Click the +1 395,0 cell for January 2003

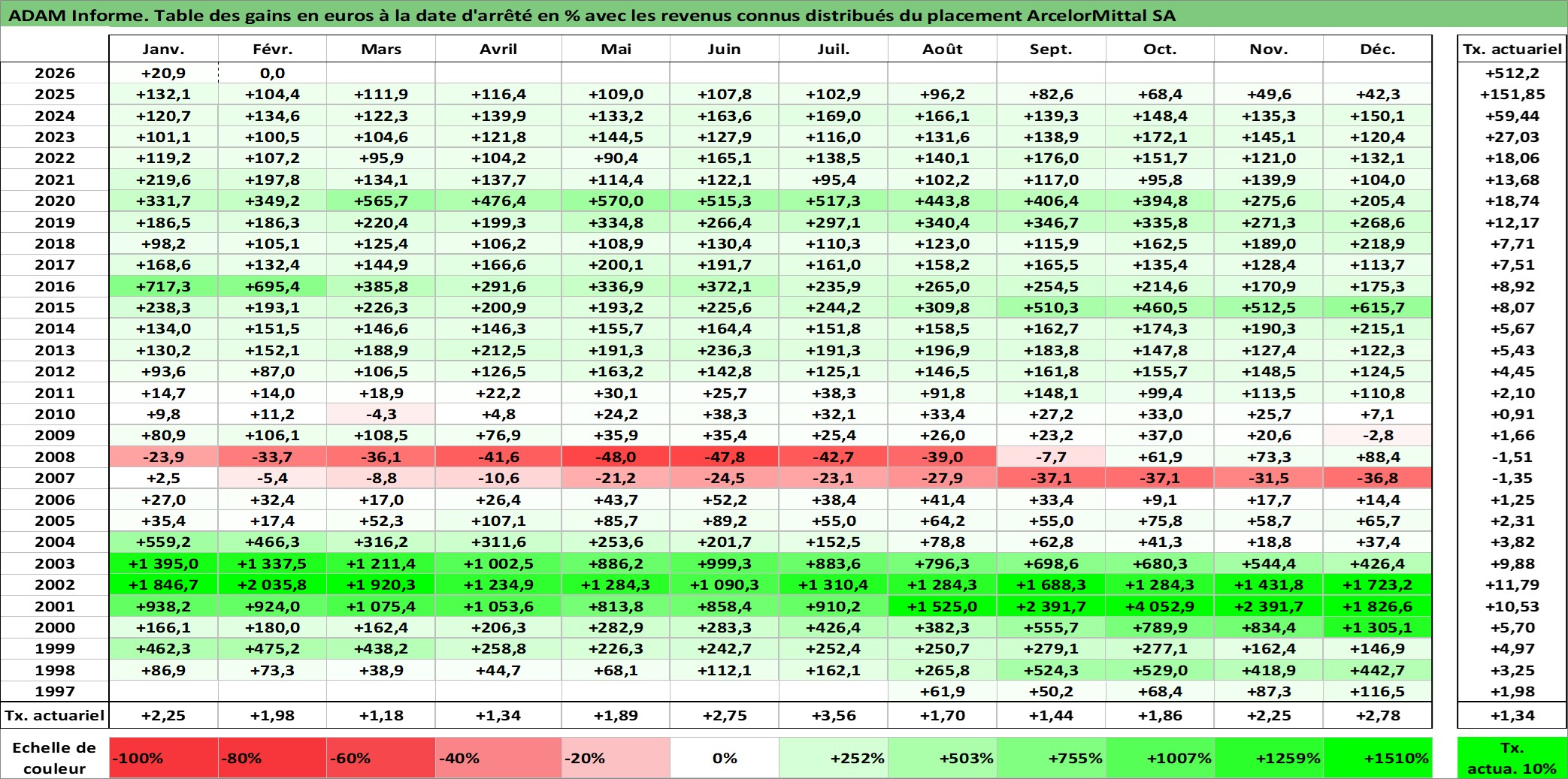[164, 563]
